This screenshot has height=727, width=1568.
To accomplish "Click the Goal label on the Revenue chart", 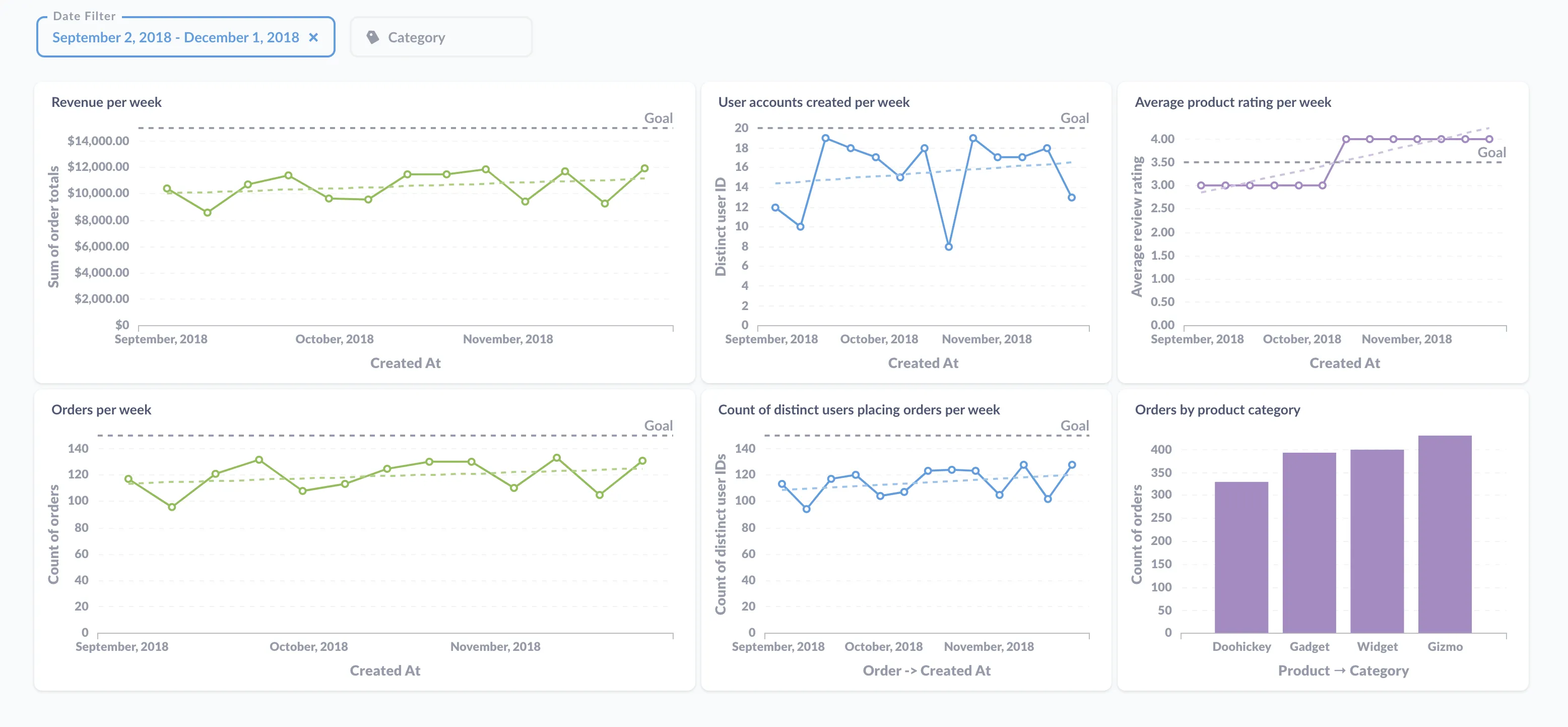I will 658,118.
